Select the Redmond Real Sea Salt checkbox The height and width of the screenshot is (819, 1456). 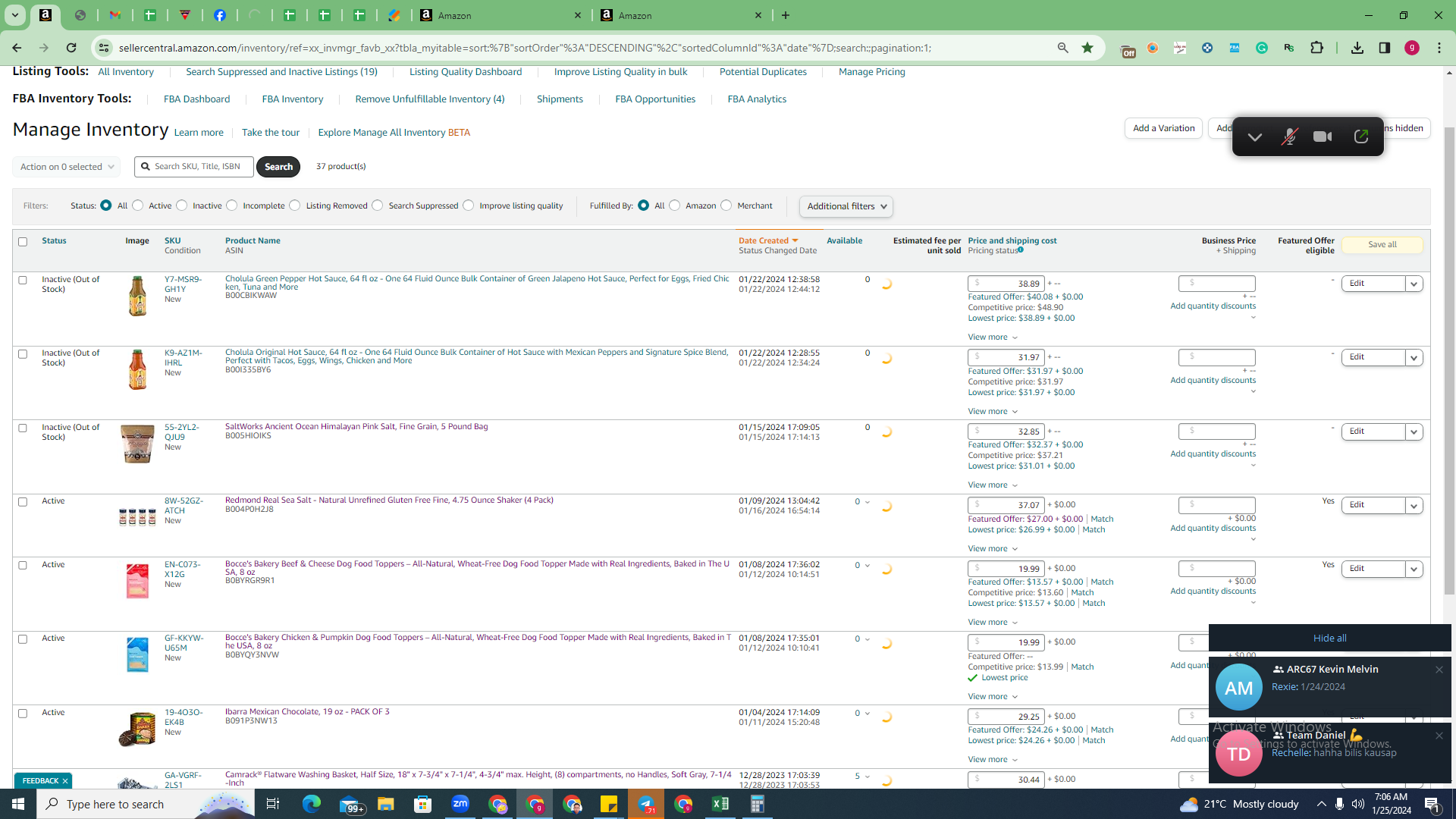click(23, 502)
